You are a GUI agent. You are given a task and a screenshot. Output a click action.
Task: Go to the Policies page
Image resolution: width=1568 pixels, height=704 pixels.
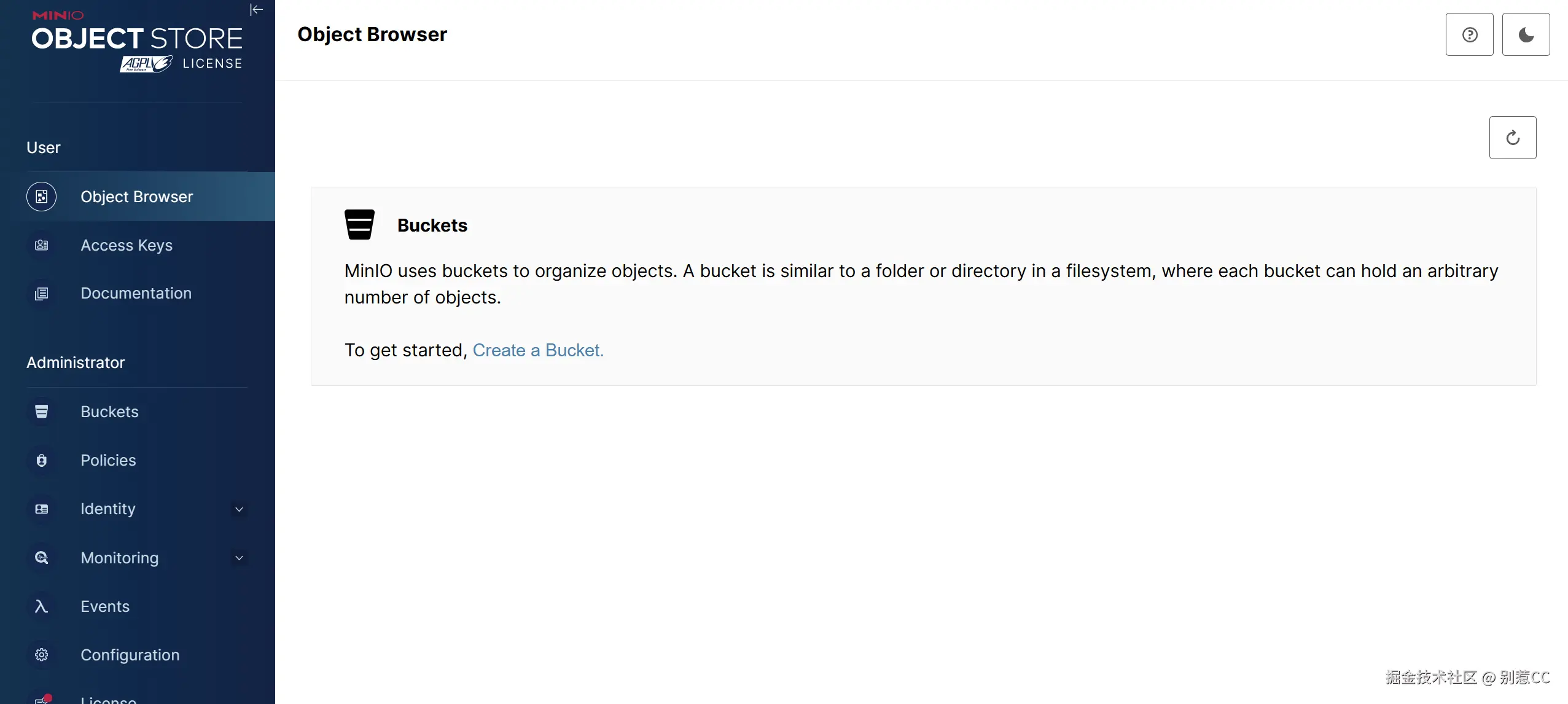pos(108,460)
